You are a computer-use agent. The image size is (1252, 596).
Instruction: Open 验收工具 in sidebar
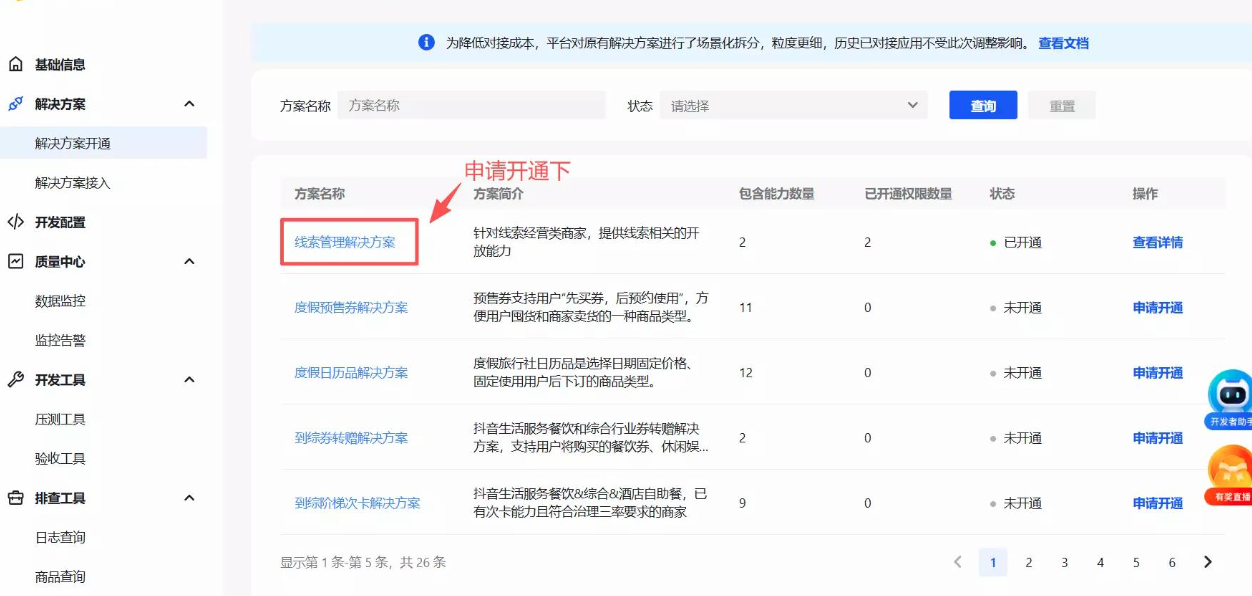point(60,458)
